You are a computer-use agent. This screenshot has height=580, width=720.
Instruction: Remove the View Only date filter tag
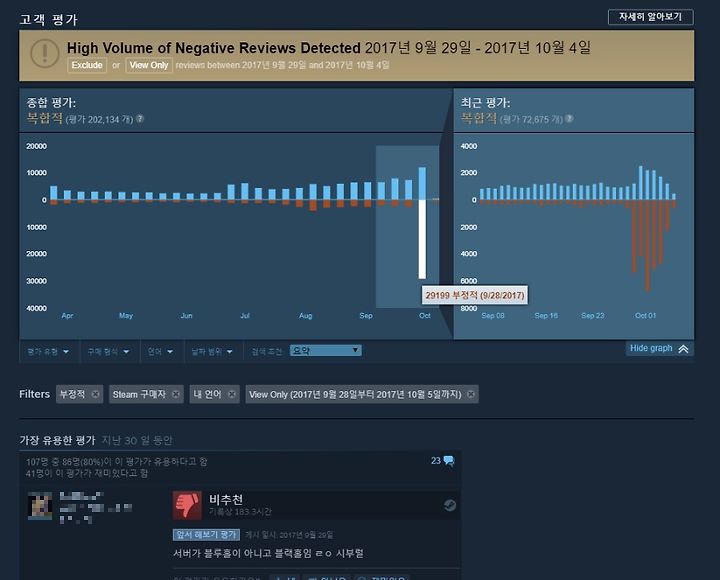(471, 394)
